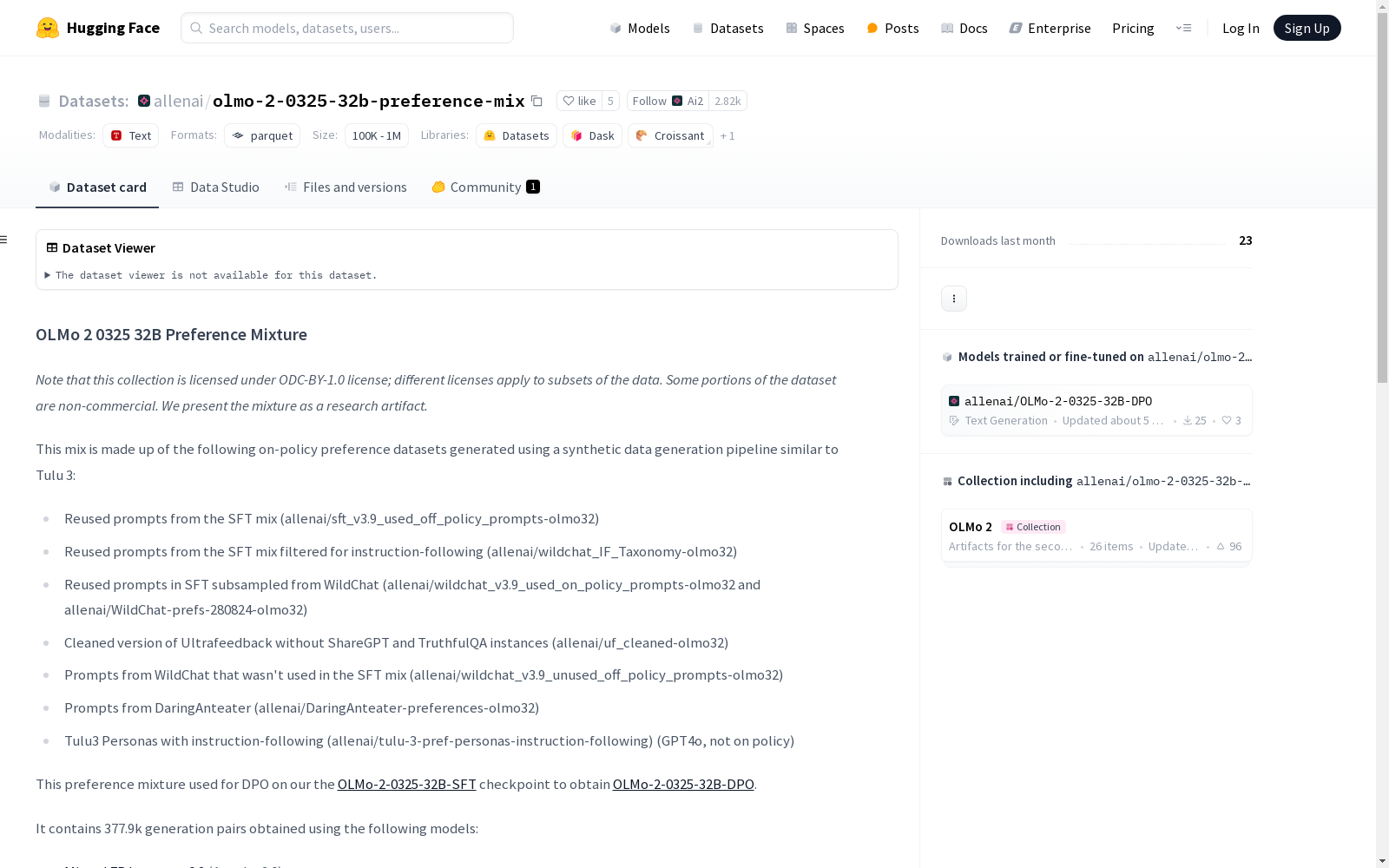Copy dataset name with the copy icon
The image size is (1389, 868).
tap(537, 101)
